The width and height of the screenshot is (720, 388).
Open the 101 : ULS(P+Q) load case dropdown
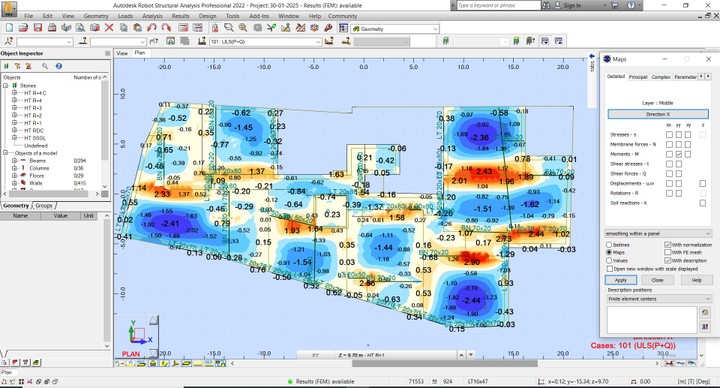pos(265,42)
